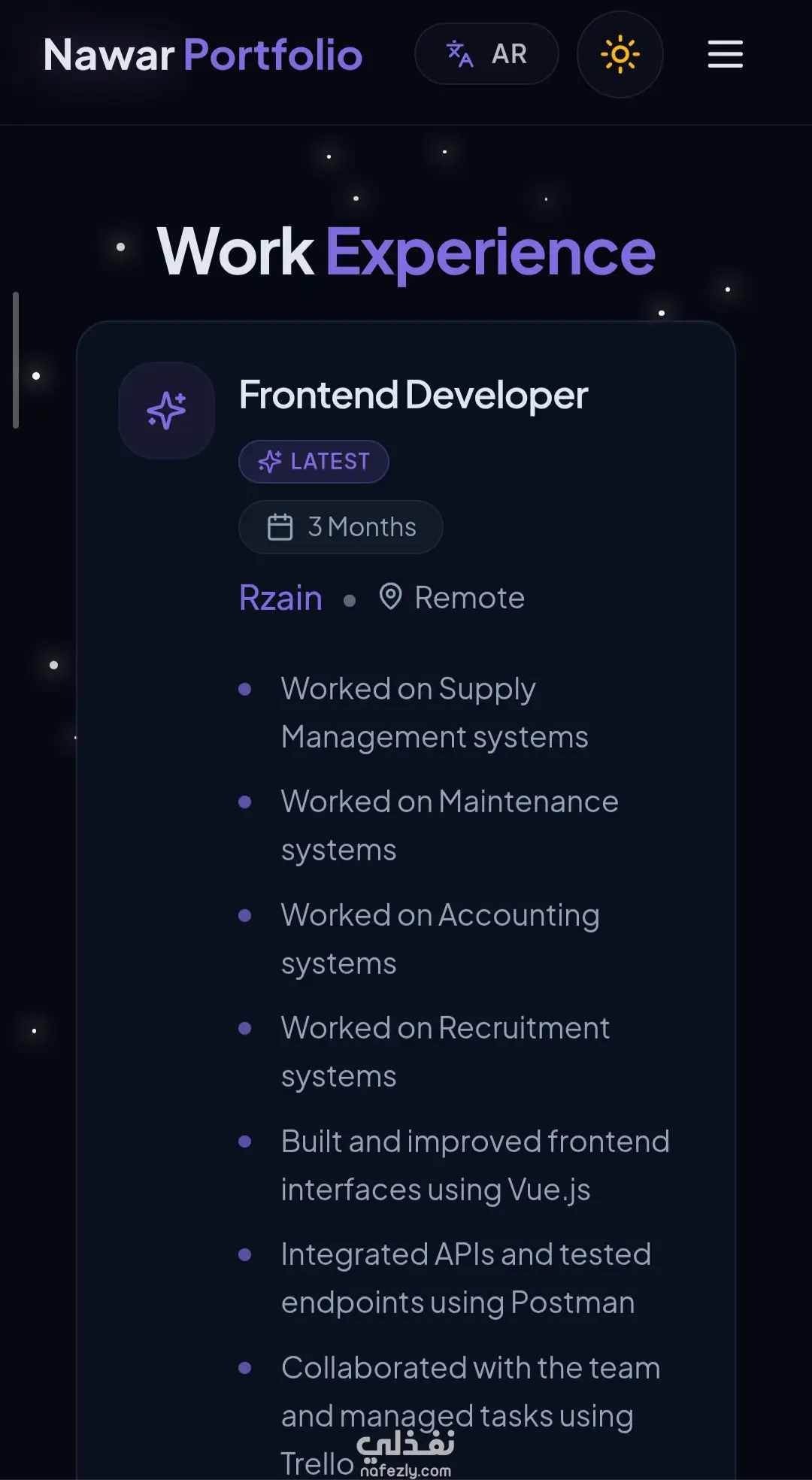Viewport: 812px width, 1480px height.
Task: Open the Nawar Portfolio home logo
Action: point(203,55)
